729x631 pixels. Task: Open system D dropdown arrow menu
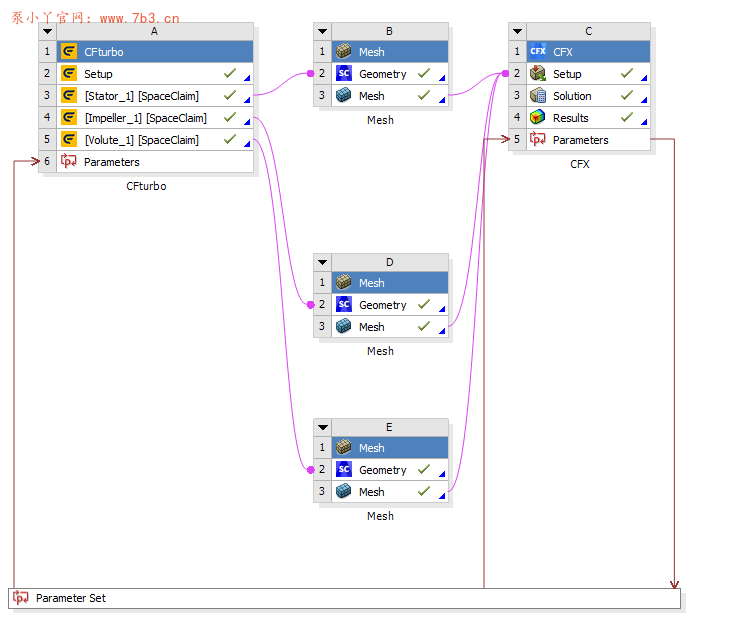coord(322,262)
